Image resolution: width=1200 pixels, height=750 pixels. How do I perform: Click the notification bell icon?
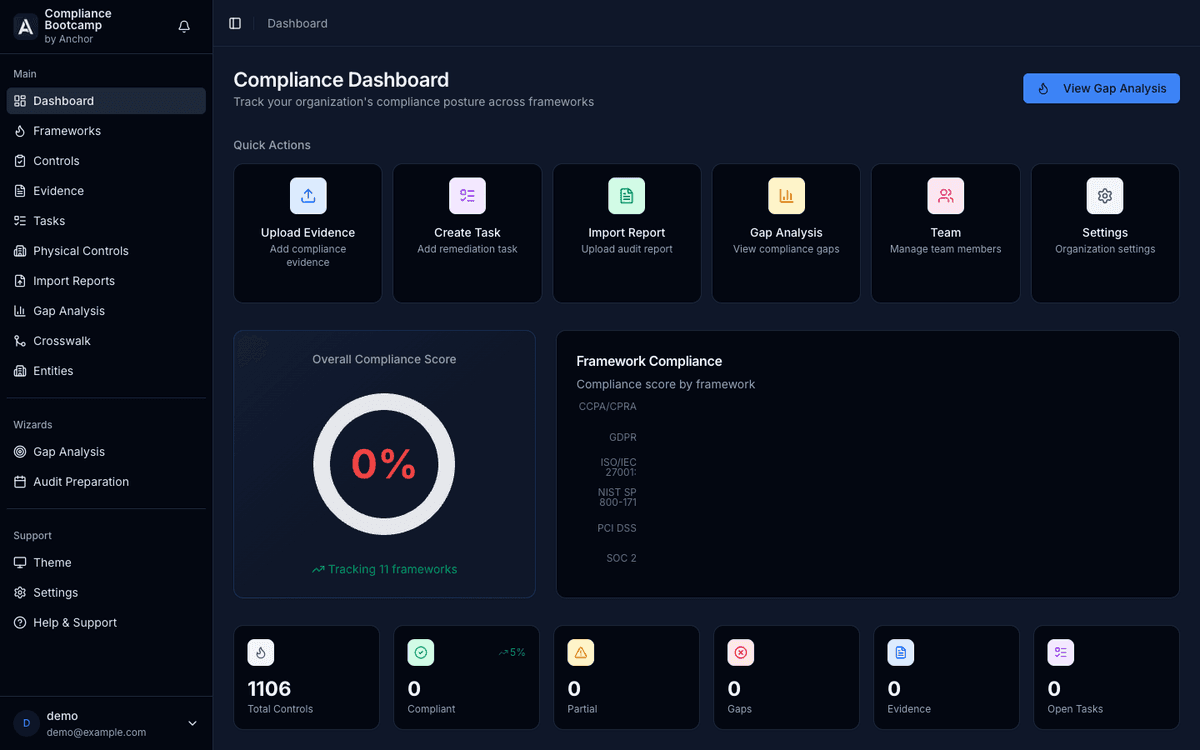(184, 27)
